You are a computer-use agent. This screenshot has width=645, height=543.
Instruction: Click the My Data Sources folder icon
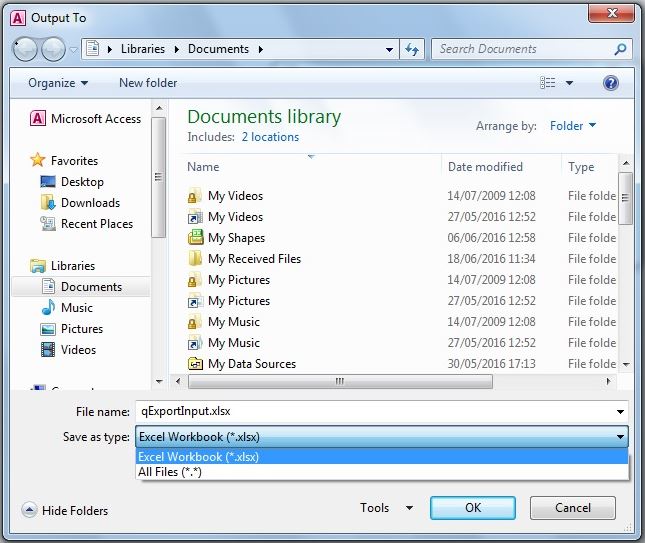tap(196, 364)
